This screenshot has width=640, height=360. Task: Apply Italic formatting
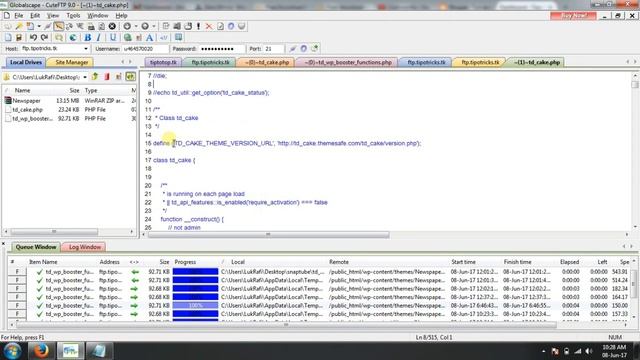coord(99,38)
